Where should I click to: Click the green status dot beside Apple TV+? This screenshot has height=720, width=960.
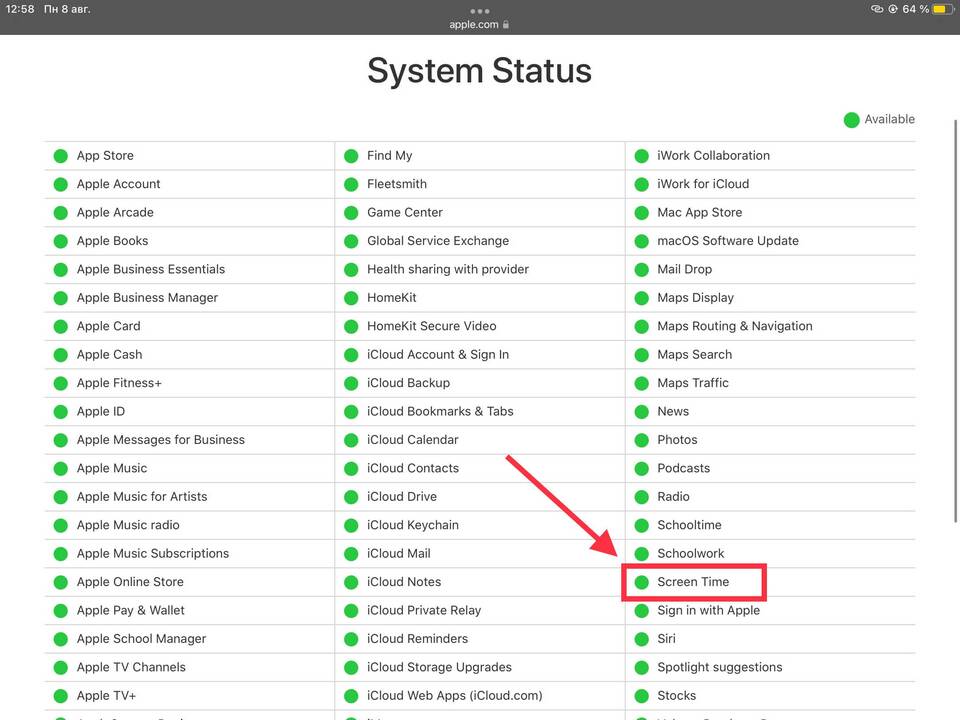[x=61, y=696]
